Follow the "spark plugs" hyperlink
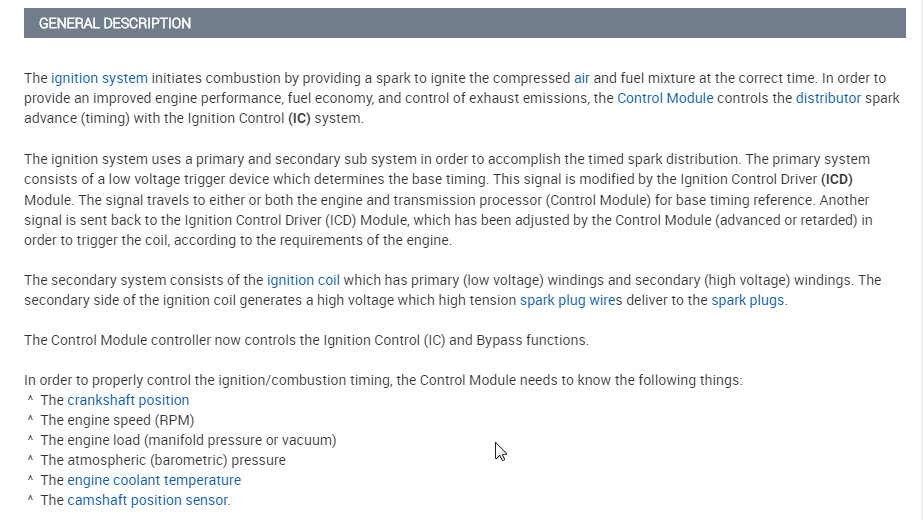923x520 pixels. click(x=747, y=300)
